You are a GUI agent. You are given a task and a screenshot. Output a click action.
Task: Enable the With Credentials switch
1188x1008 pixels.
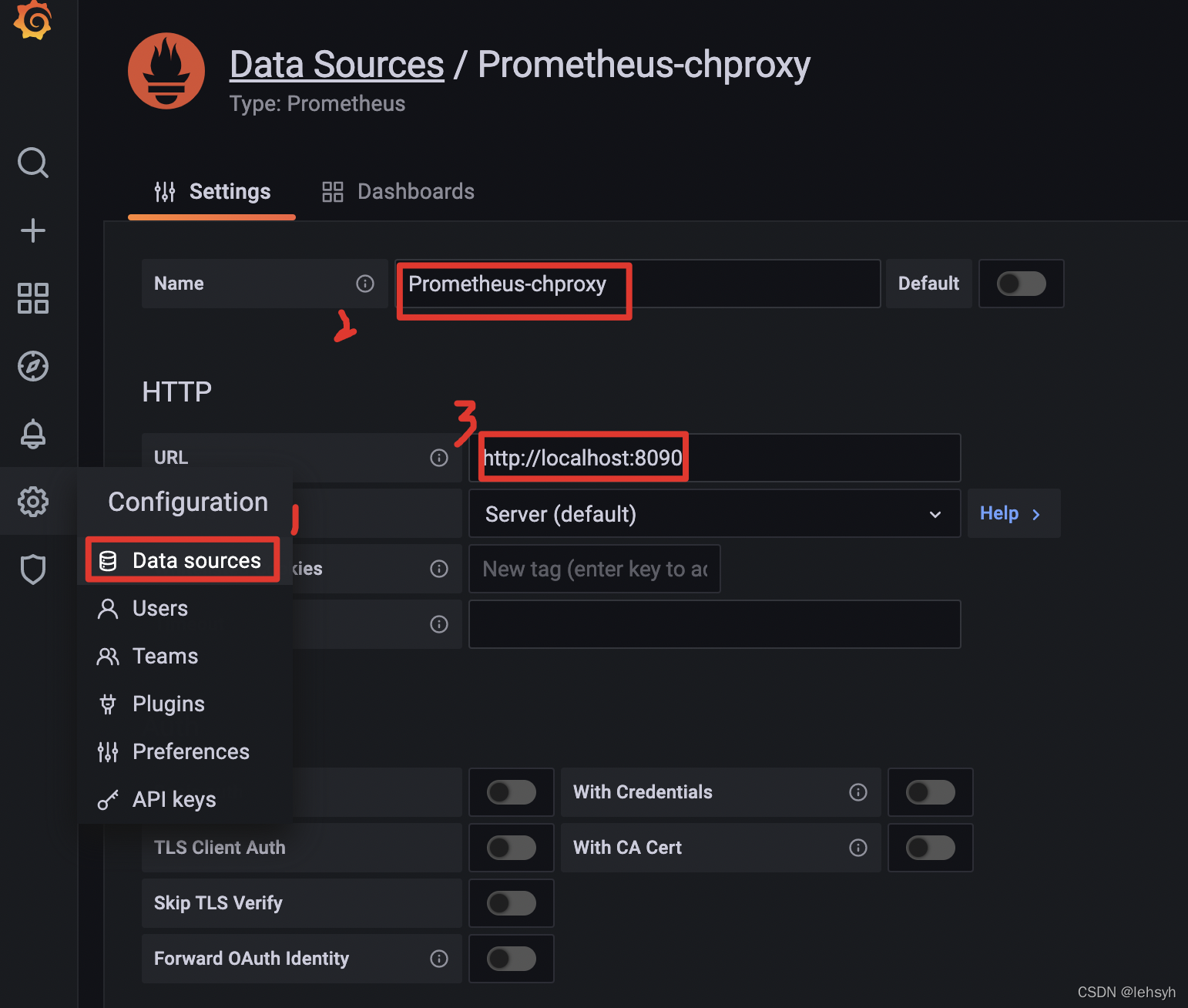pyautogui.click(x=931, y=792)
